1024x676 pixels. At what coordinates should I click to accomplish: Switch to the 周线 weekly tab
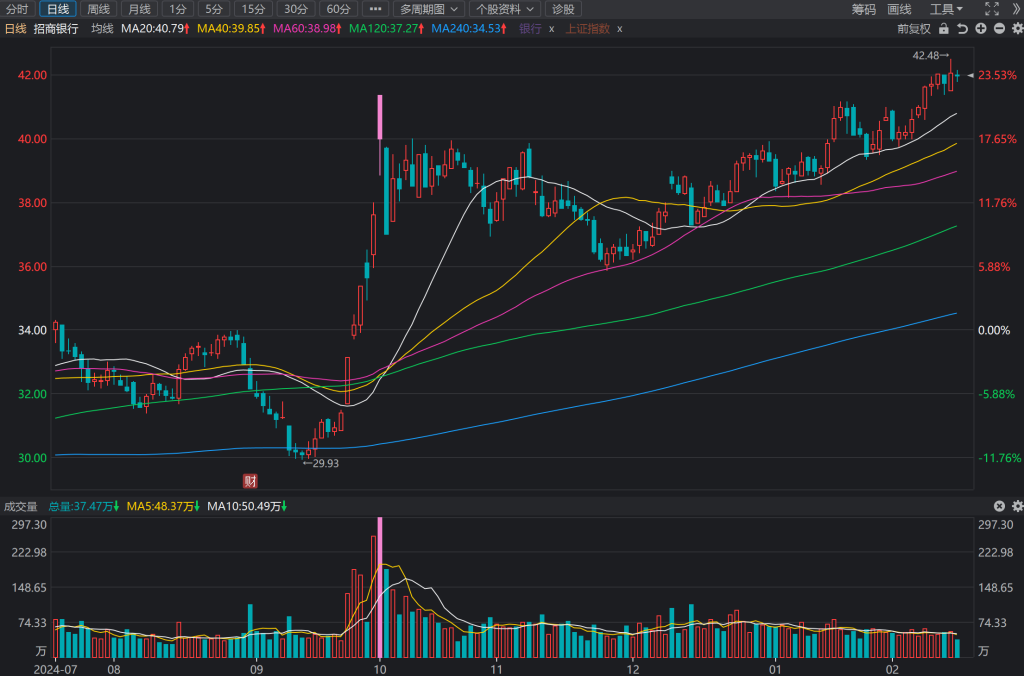pos(98,9)
